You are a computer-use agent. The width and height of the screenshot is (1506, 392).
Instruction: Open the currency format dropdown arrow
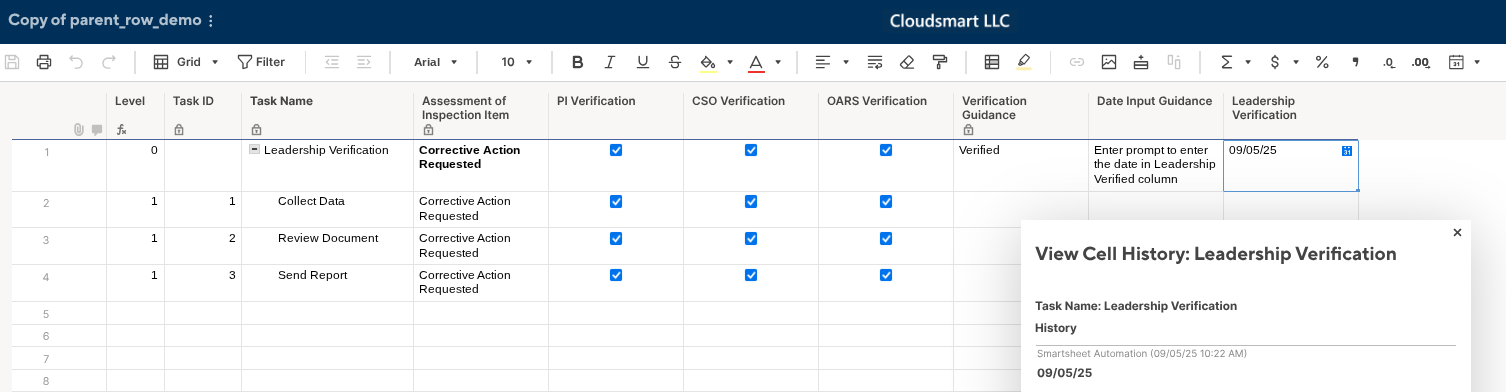click(1296, 62)
